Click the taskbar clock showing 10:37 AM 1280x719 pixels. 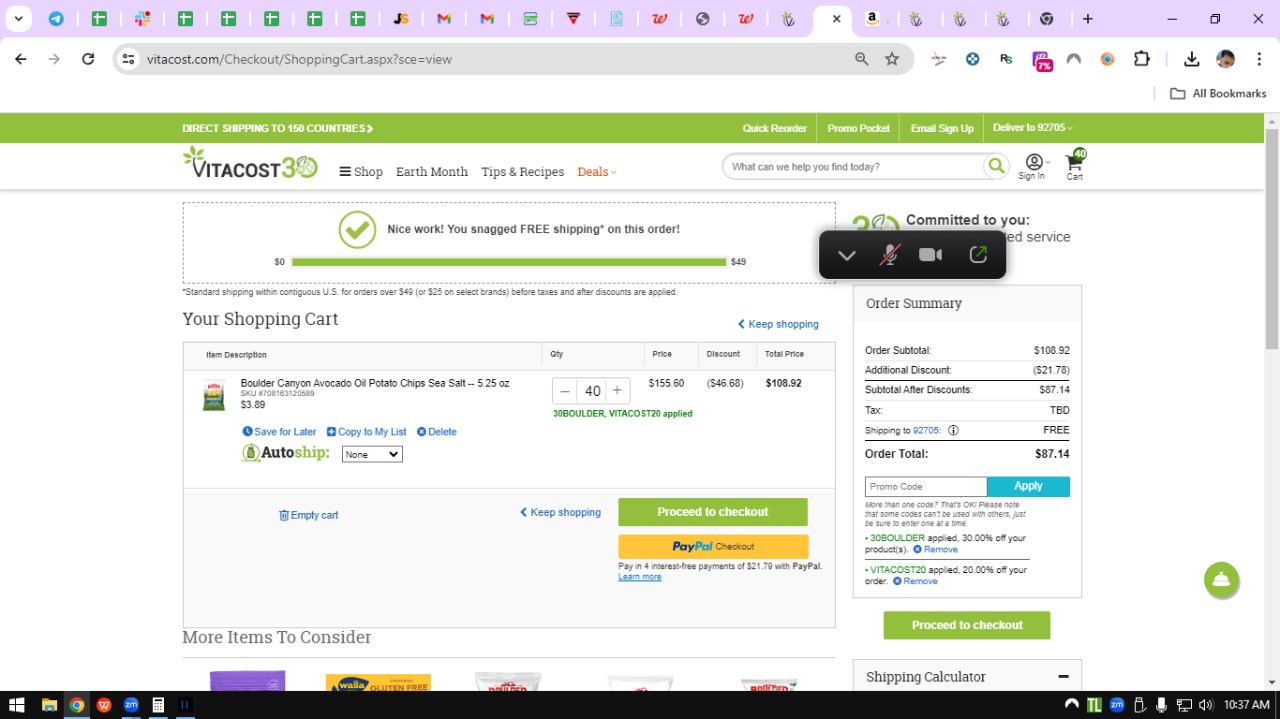click(x=1247, y=705)
